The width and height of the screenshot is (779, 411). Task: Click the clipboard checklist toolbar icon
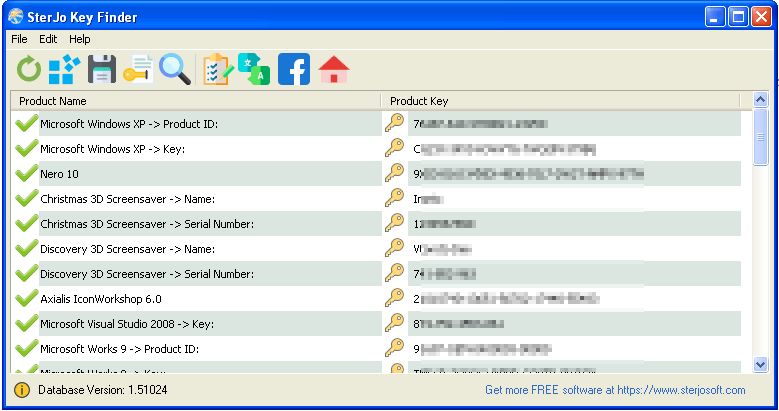coord(217,69)
